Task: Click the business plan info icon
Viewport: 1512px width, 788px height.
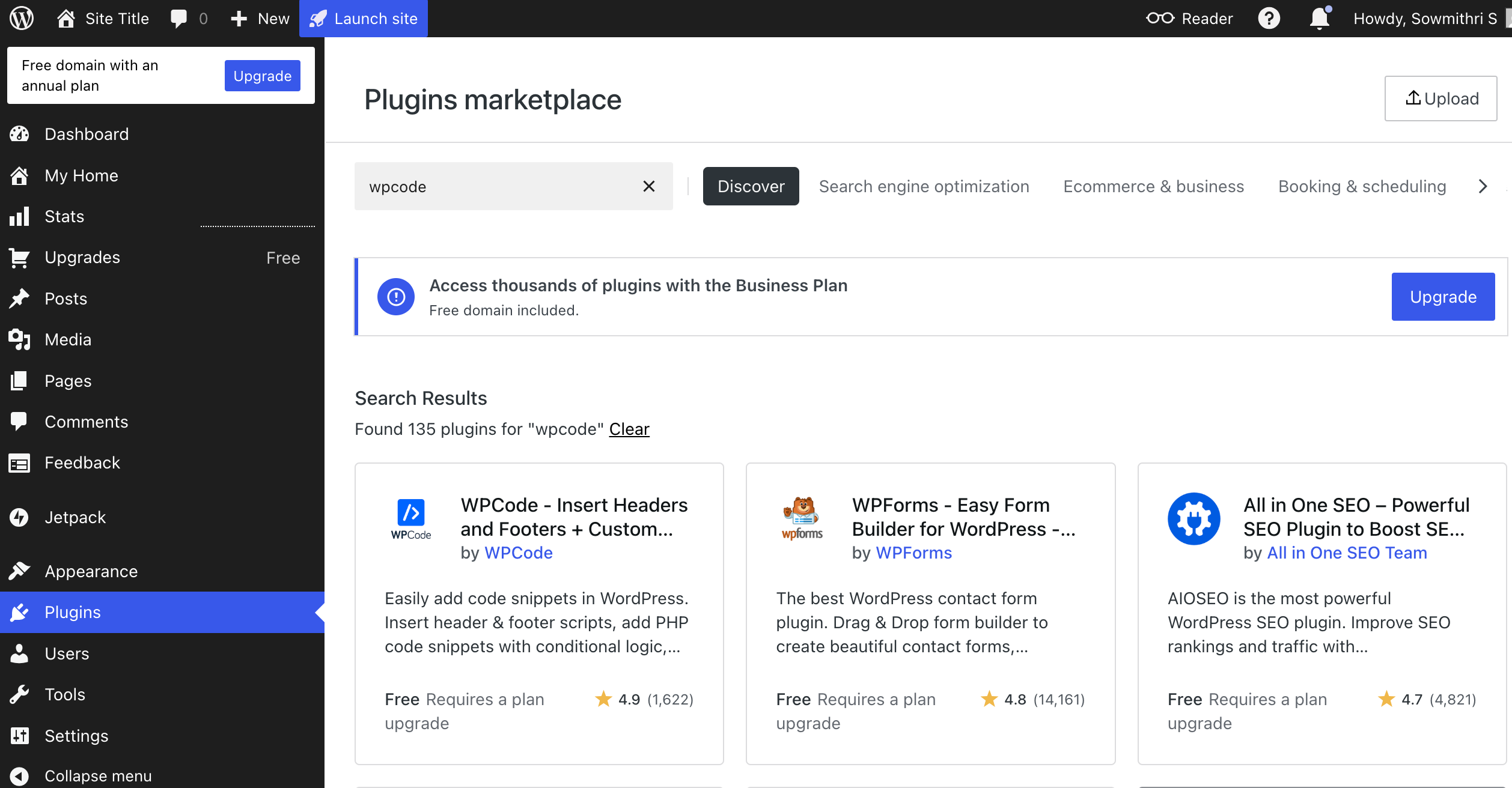Action: (x=395, y=297)
